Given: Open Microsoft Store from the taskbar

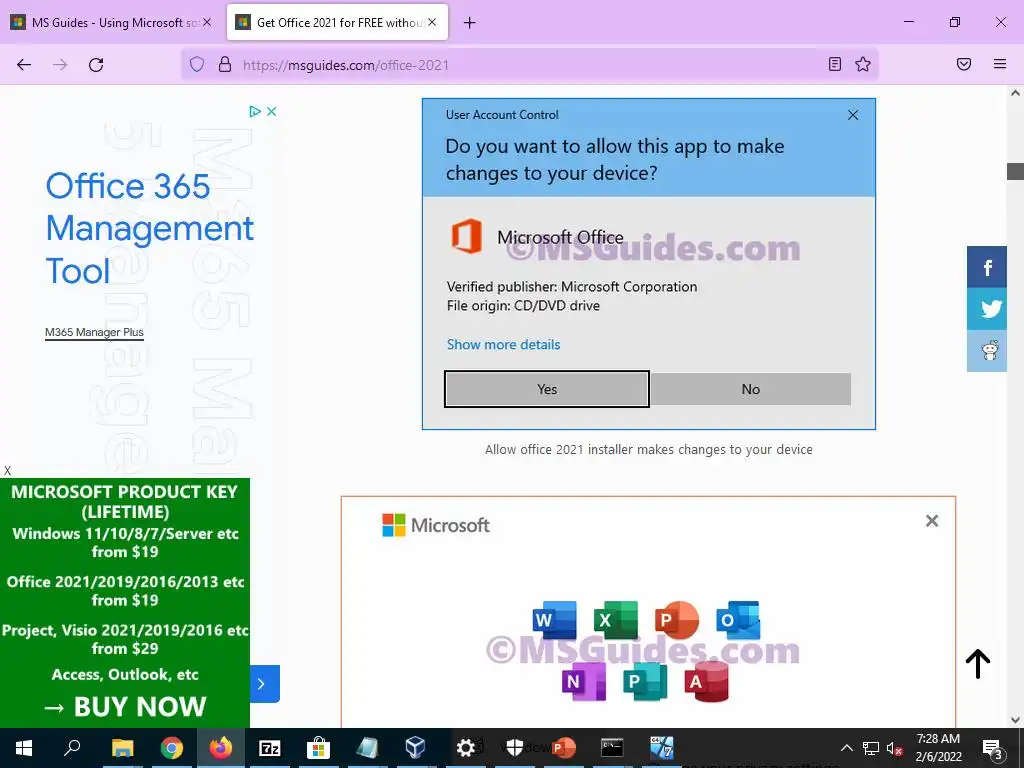Looking at the screenshot, I should [x=318, y=748].
